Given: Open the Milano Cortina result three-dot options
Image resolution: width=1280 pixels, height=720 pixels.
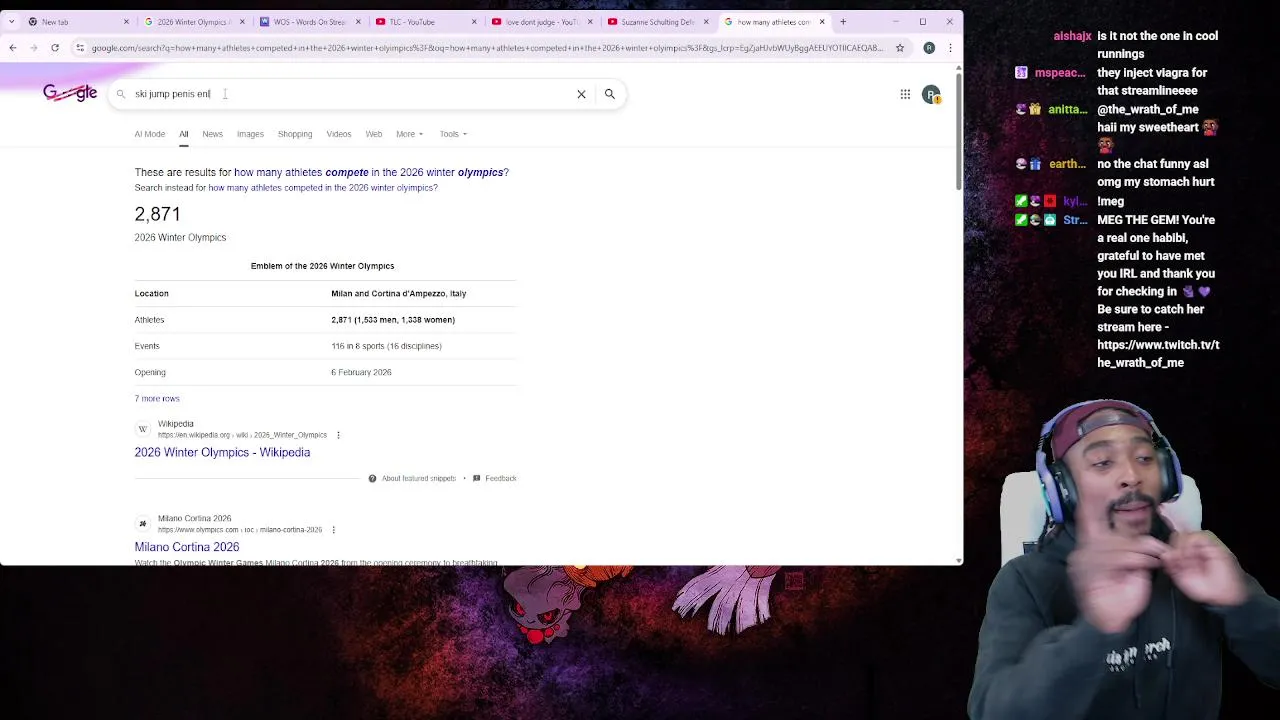Looking at the screenshot, I should pyautogui.click(x=333, y=530).
